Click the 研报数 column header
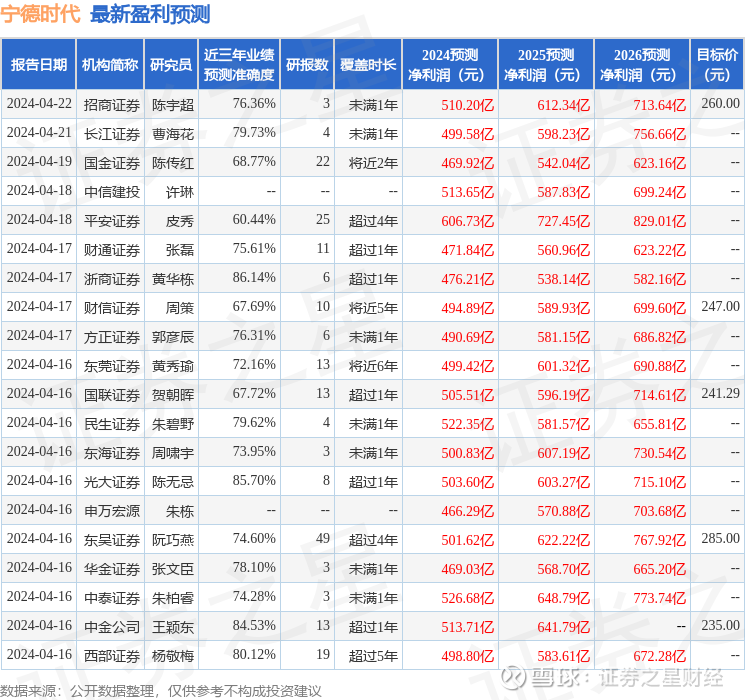Viewport: 745px width, 700px height. (307, 65)
